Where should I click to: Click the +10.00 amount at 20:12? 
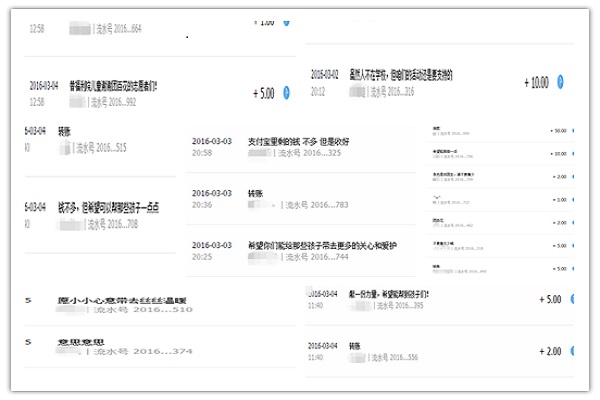tap(536, 82)
